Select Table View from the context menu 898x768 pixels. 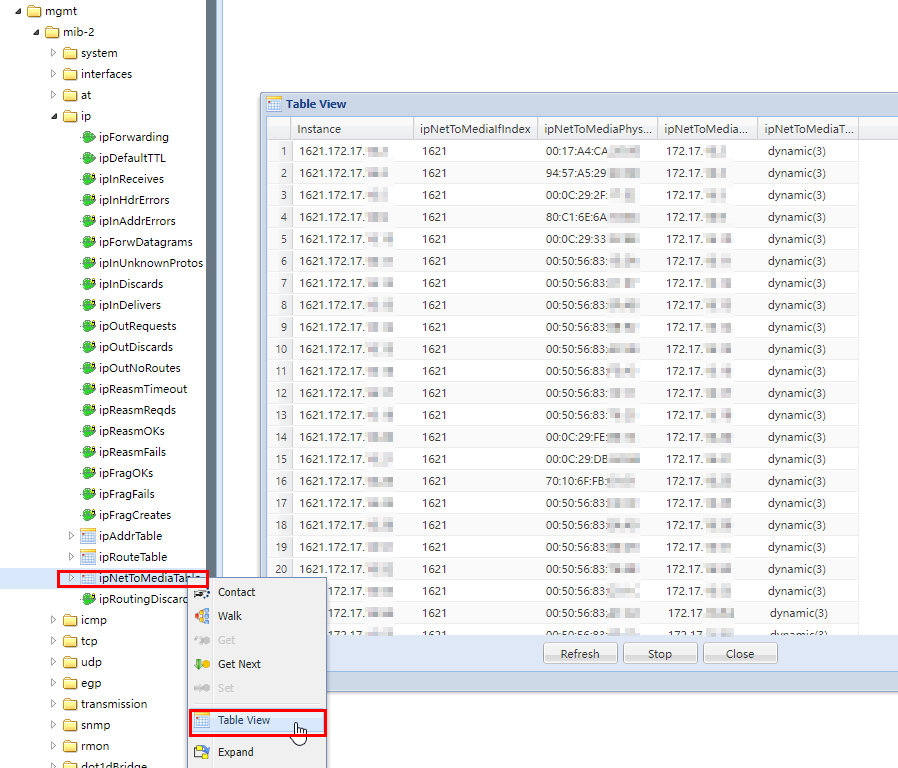[x=245, y=721]
